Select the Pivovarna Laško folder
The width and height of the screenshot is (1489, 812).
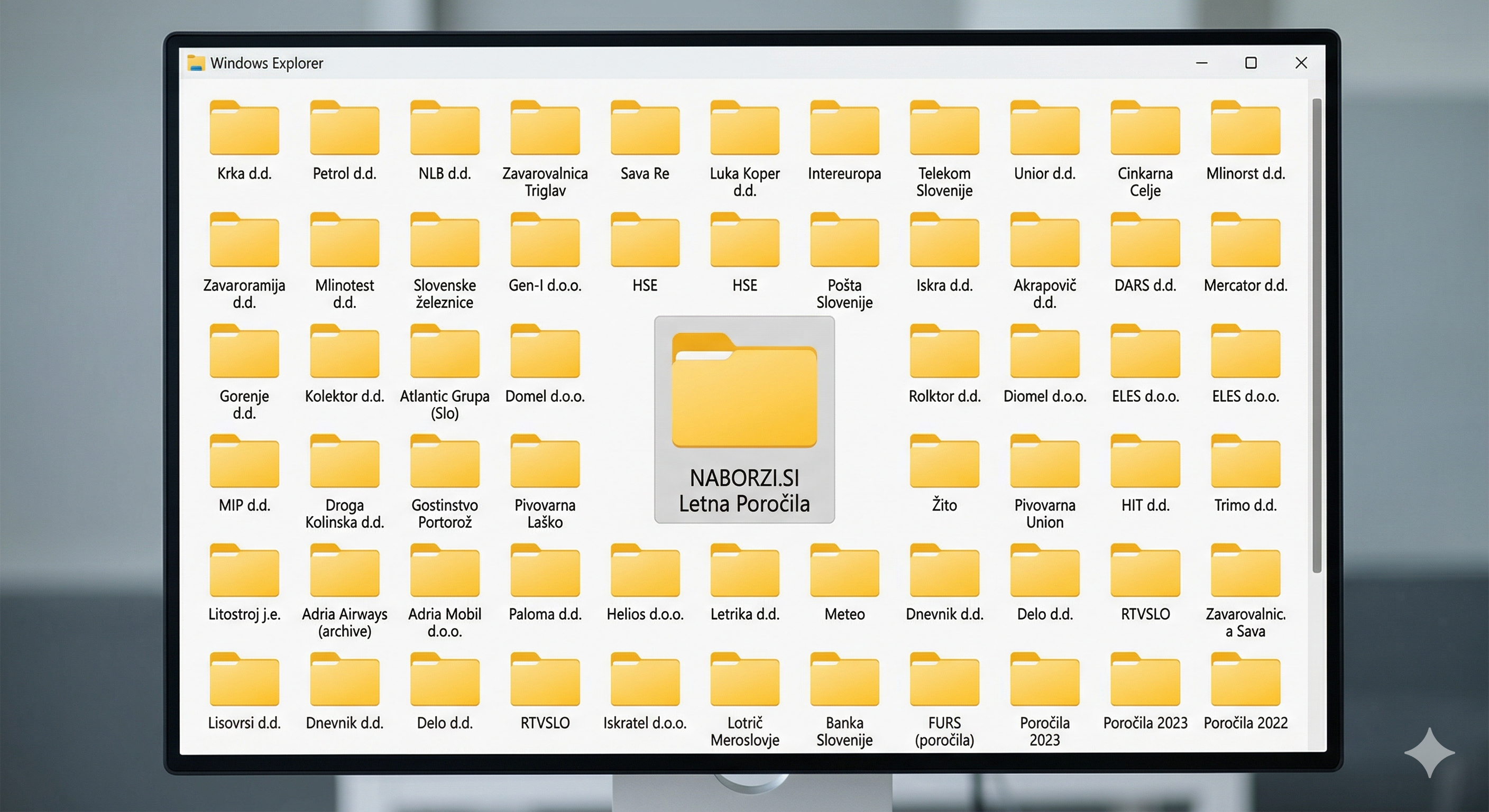click(545, 463)
